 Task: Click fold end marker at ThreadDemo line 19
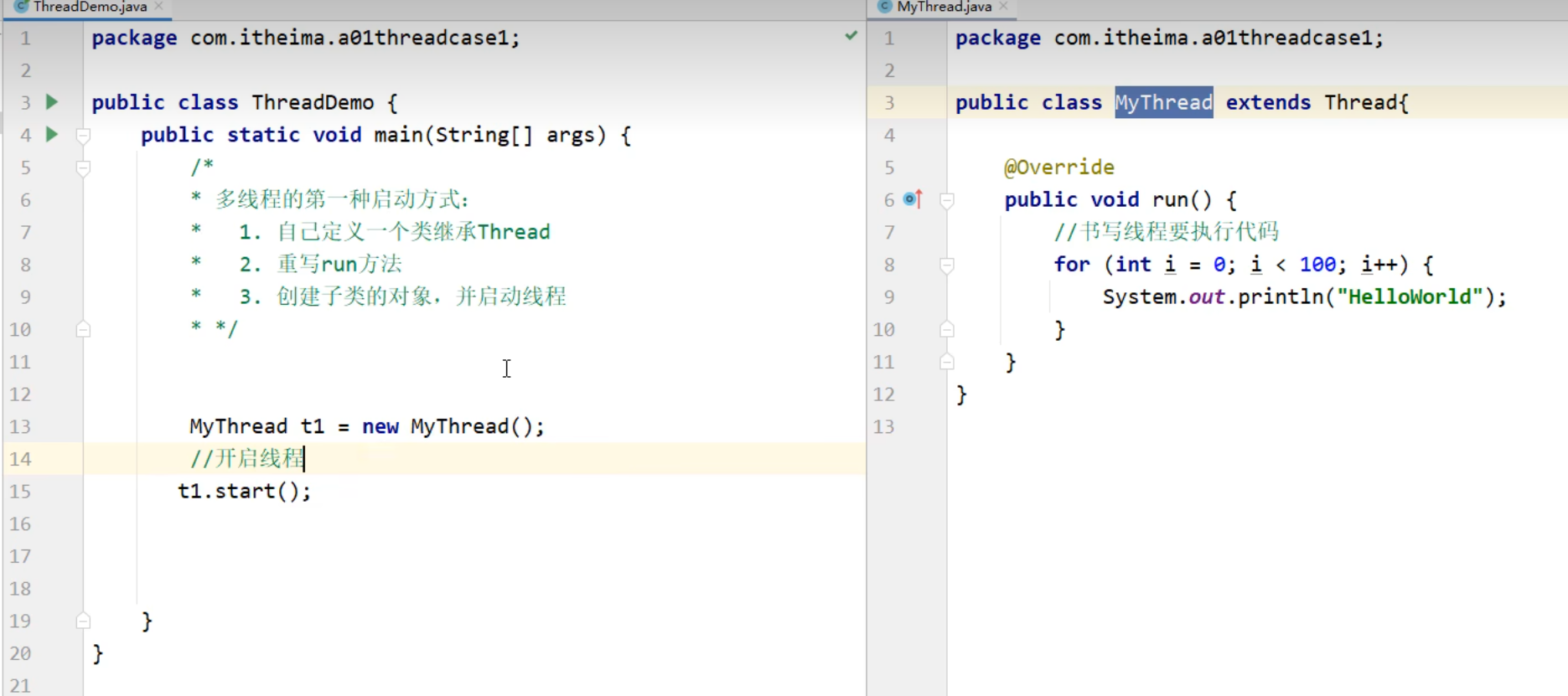click(83, 621)
